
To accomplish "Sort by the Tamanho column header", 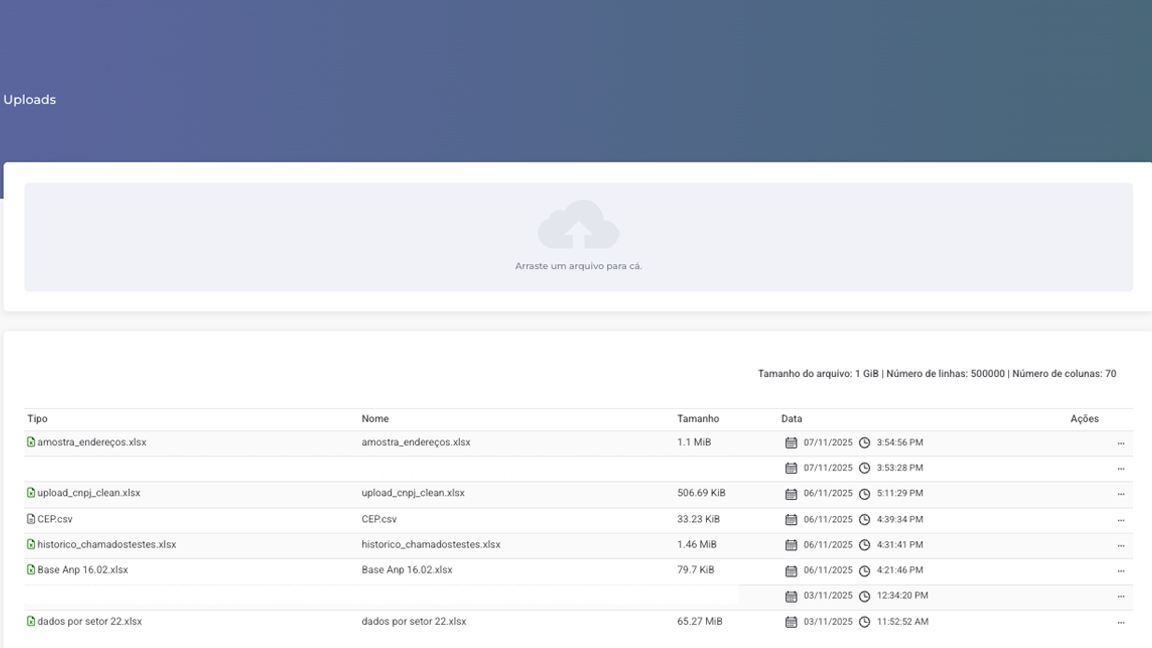I will [x=698, y=419].
